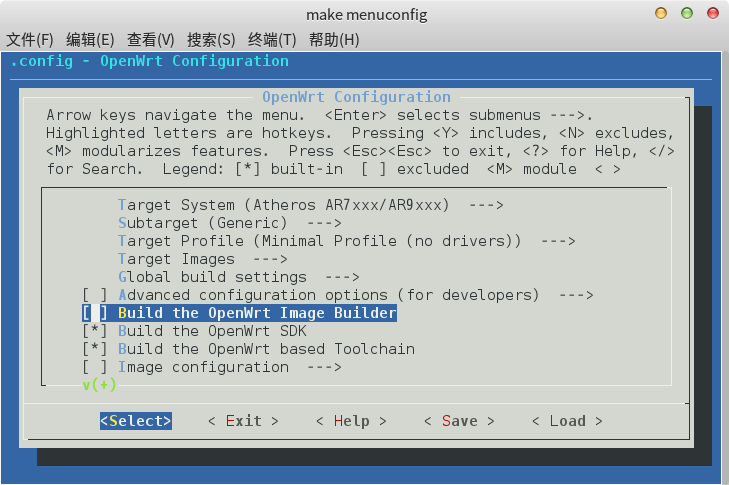Click the highlighted Select button
The image size is (729, 485).
[136, 421]
